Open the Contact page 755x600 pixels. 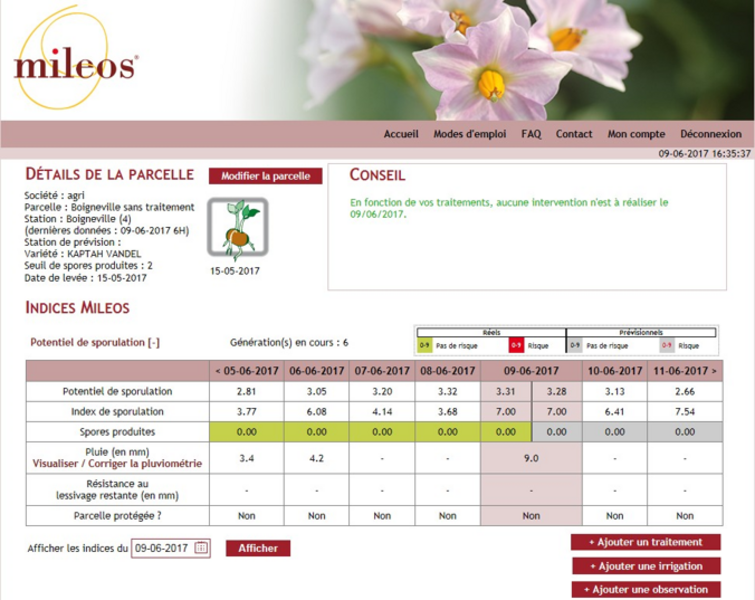point(574,134)
